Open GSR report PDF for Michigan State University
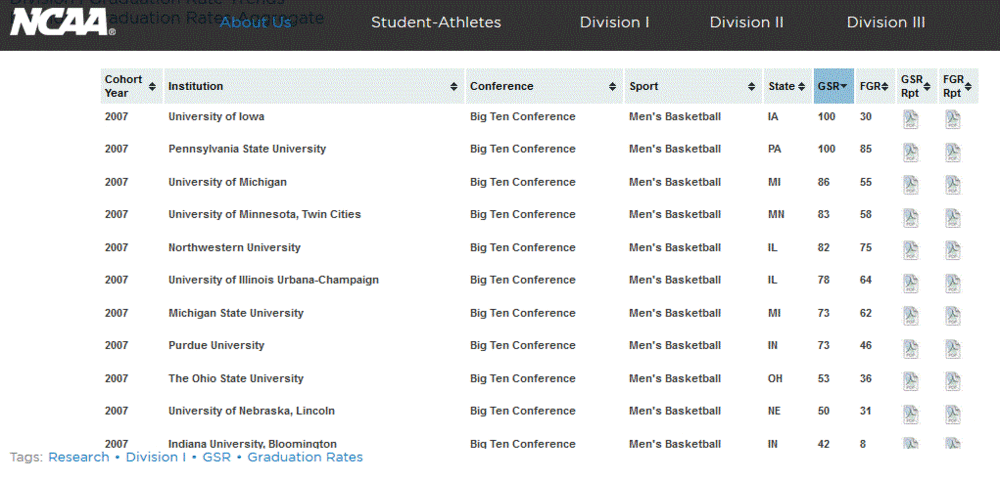The width and height of the screenshot is (1000, 480). [911, 317]
